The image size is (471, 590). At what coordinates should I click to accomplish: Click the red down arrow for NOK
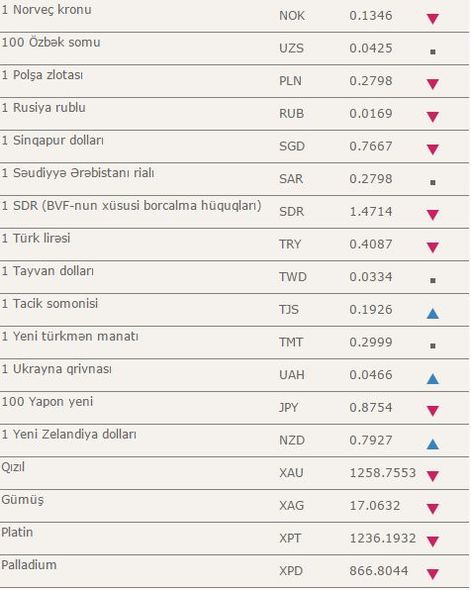point(433,18)
